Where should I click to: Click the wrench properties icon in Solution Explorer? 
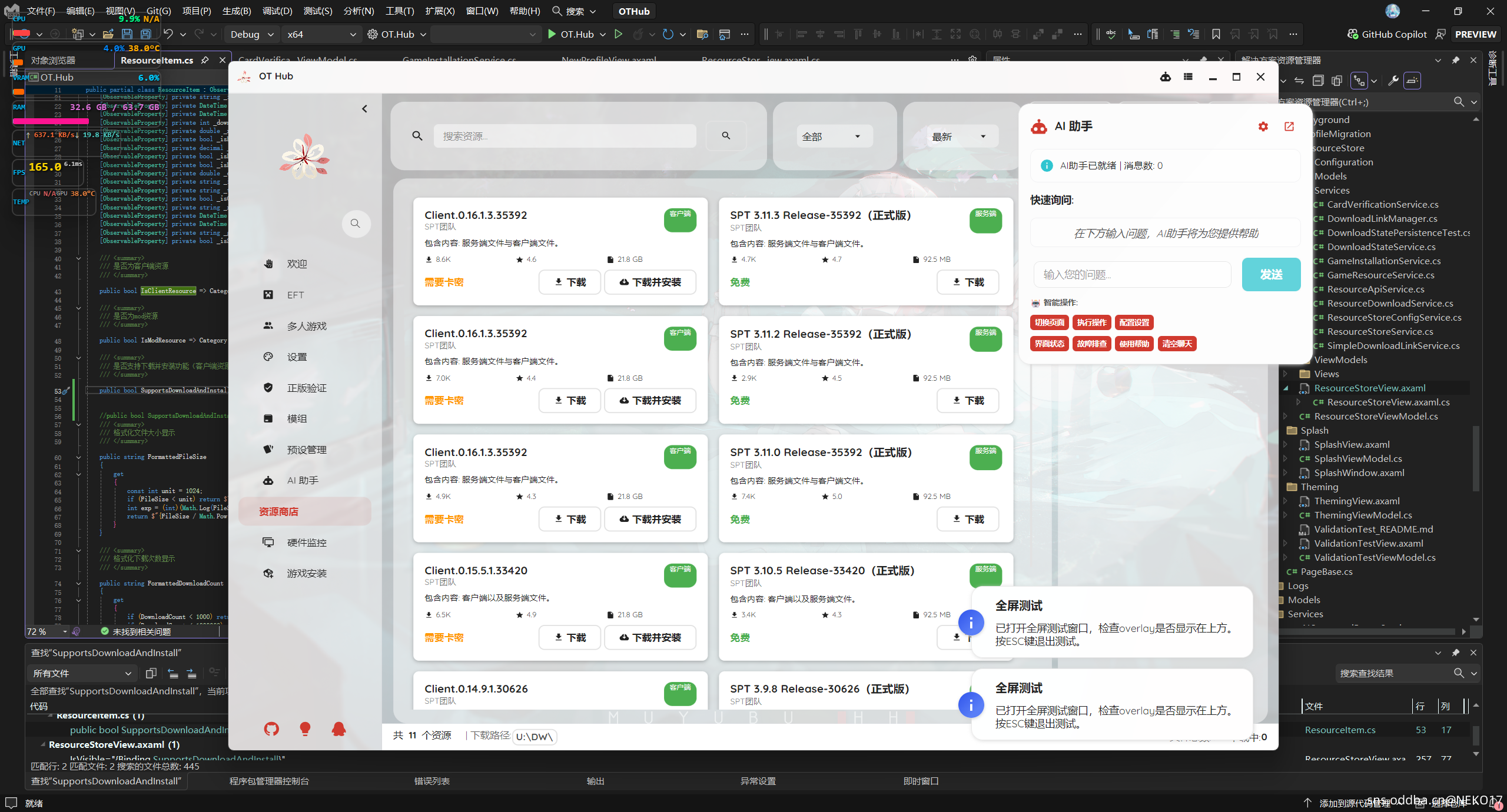click(x=1393, y=81)
